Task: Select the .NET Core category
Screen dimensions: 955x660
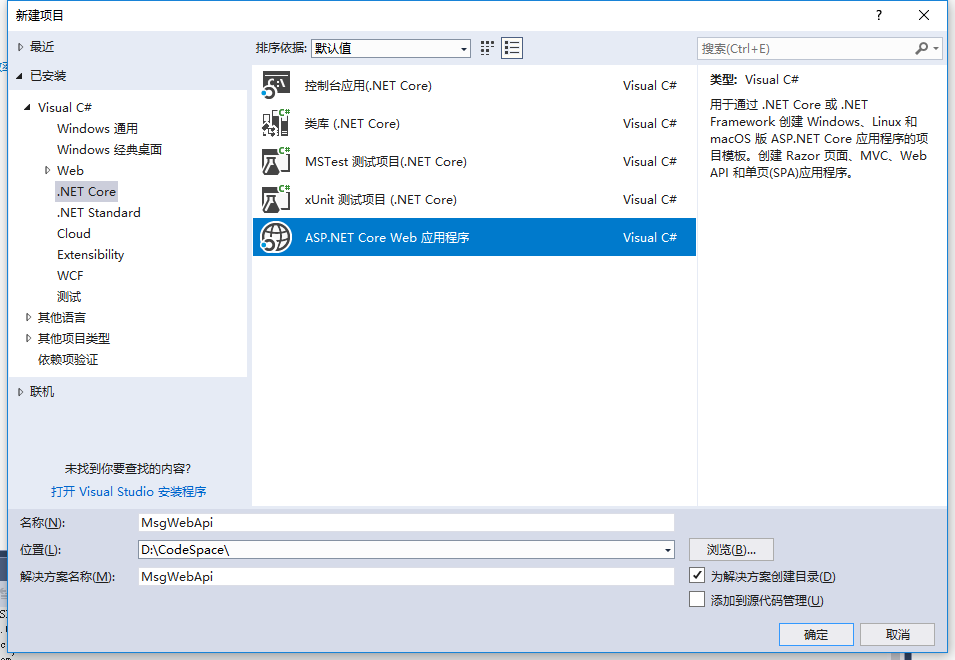Action: [86, 192]
